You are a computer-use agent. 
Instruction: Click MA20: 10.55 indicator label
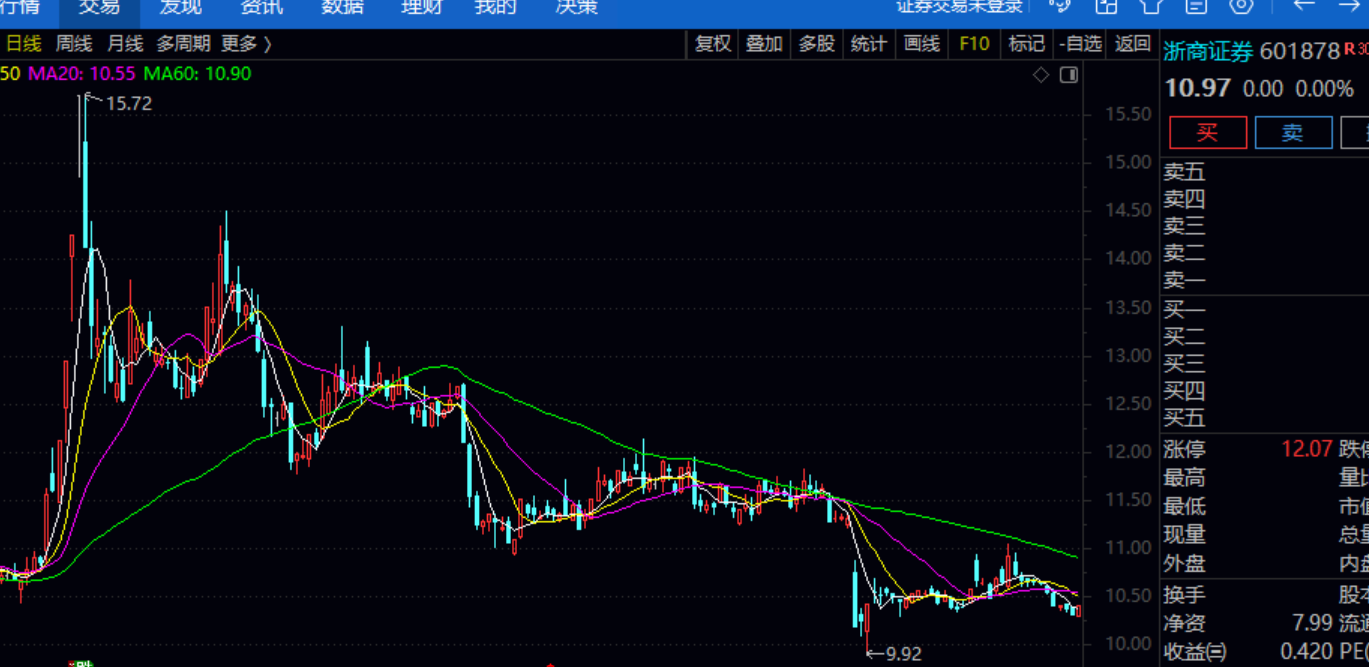(82, 73)
